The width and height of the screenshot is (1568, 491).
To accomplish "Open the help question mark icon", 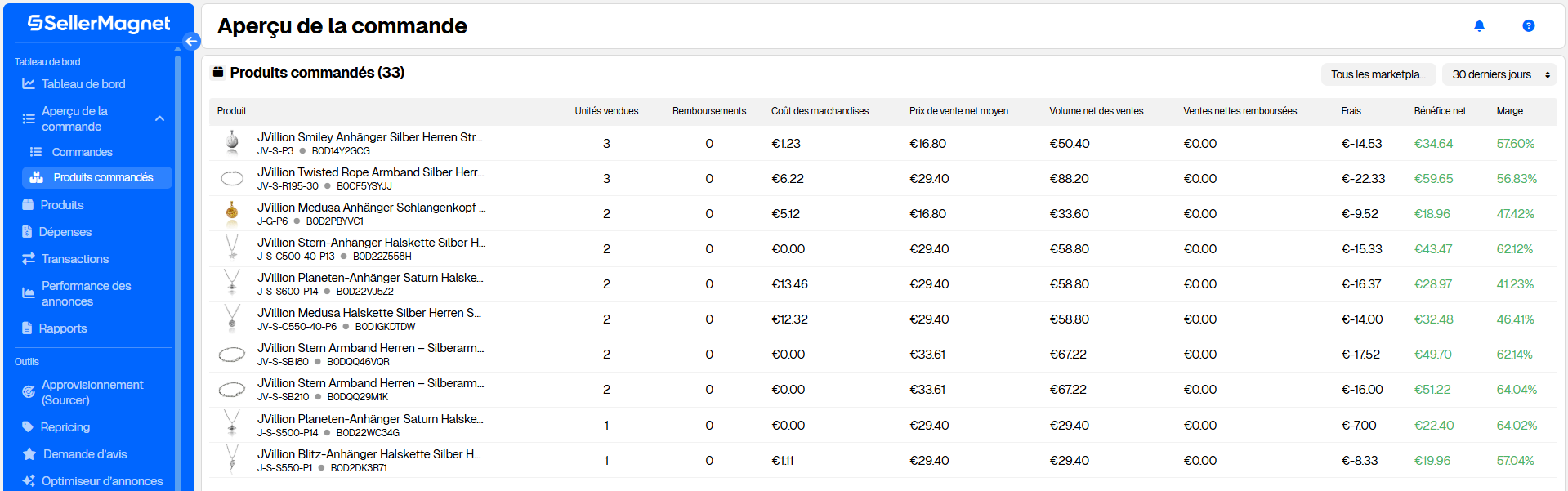I will coord(1528,26).
